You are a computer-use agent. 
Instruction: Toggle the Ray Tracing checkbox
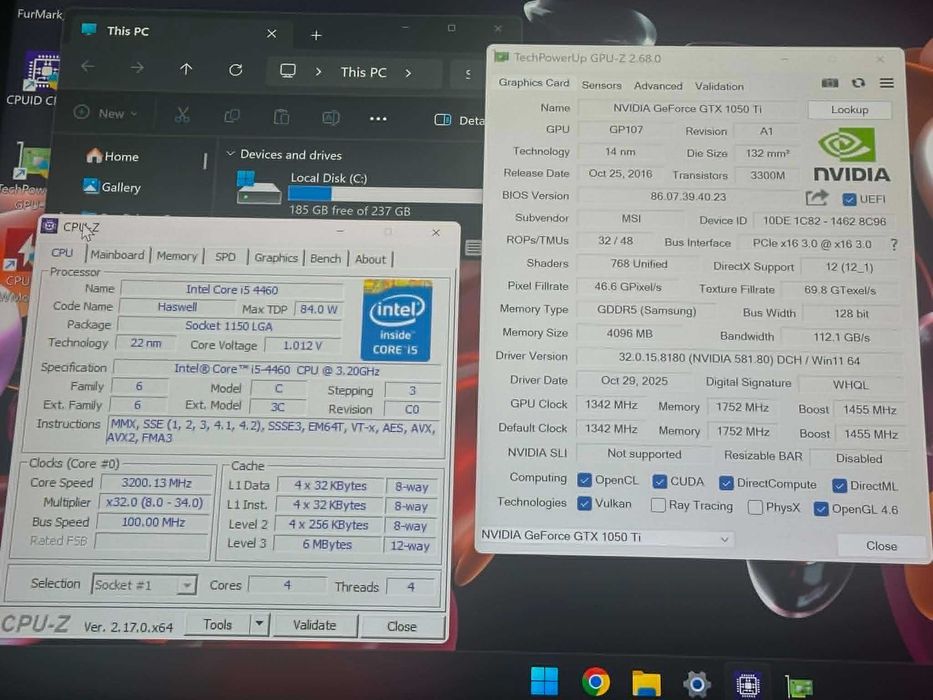[x=658, y=505]
